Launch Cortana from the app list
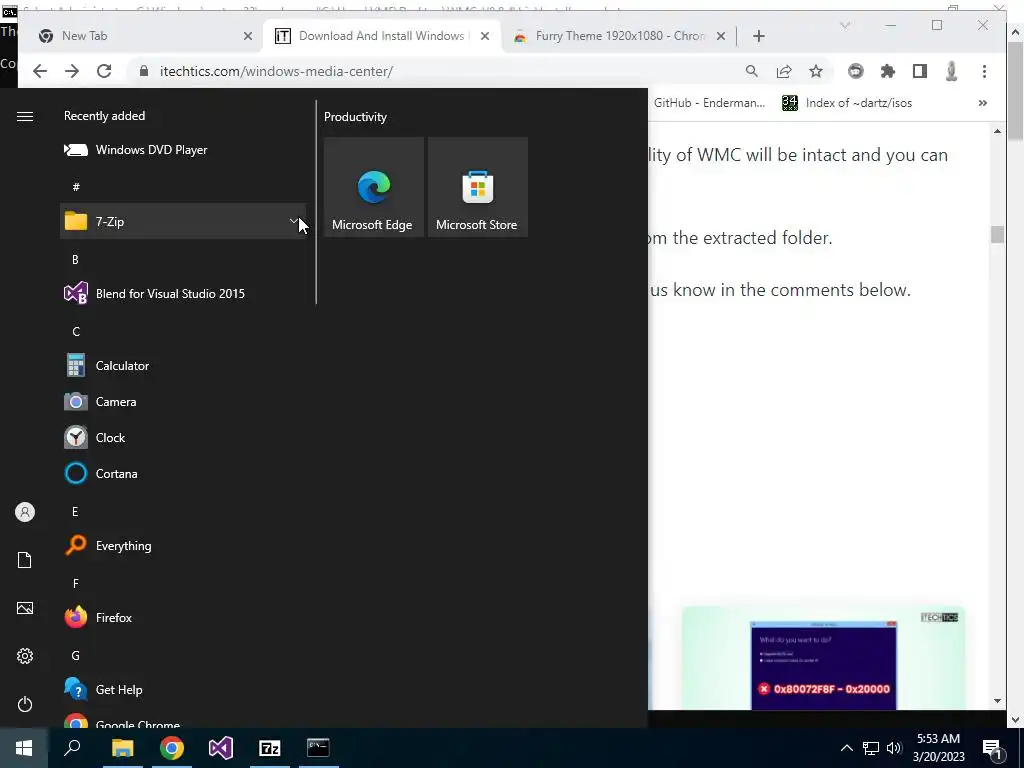Image resolution: width=1024 pixels, height=768 pixels. pos(183,473)
